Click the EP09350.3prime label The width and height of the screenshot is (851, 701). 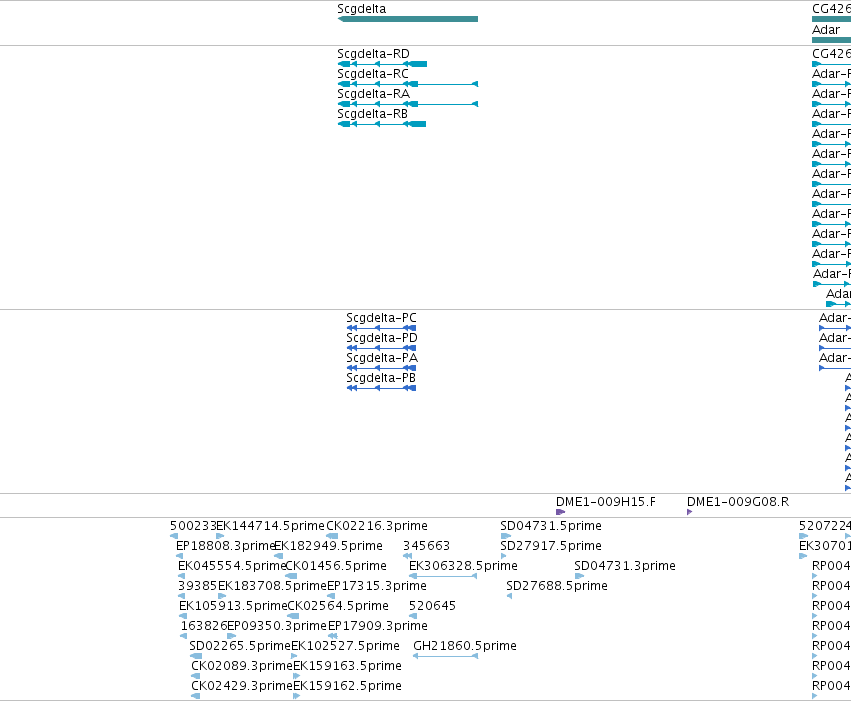tap(277, 626)
